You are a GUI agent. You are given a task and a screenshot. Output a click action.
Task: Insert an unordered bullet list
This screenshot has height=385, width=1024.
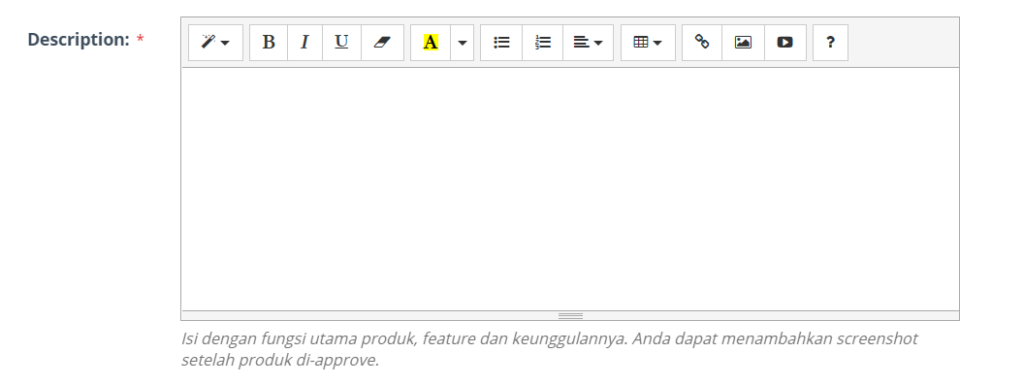click(502, 42)
